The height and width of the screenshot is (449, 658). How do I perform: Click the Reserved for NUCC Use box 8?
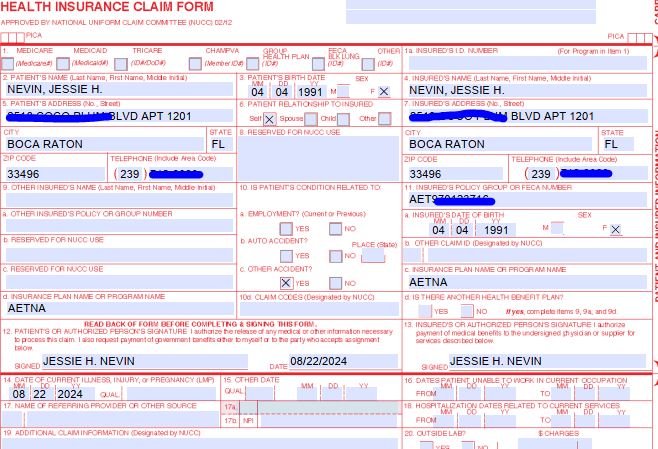pyautogui.click(x=319, y=159)
